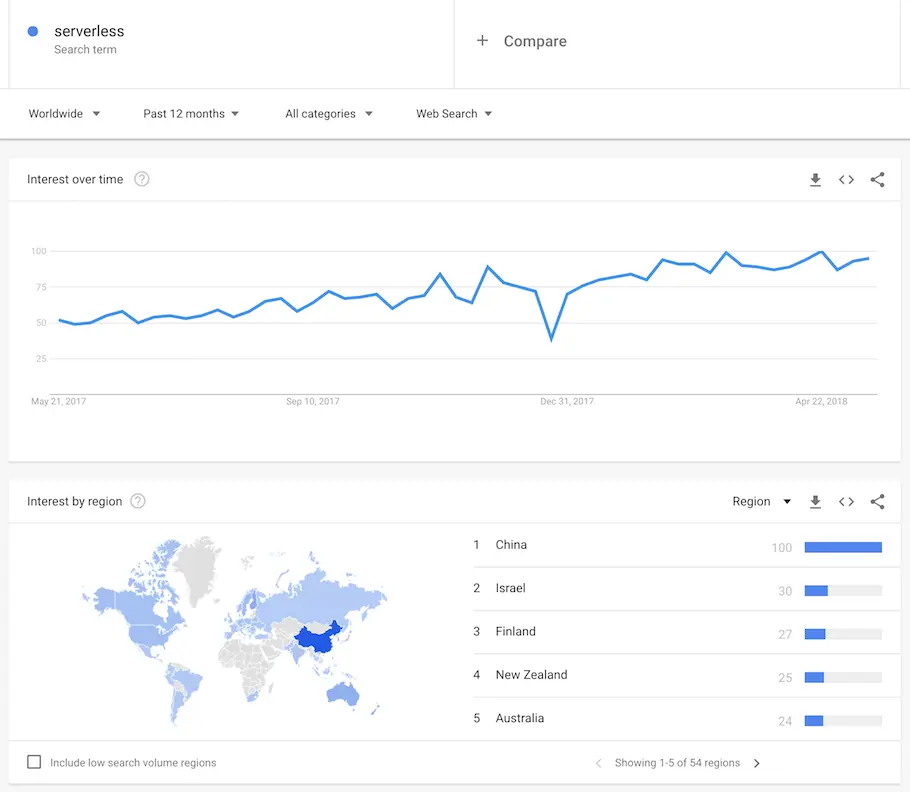Click the China interest bar showing 100
This screenshot has width=910, height=792.
pos(843,547)
